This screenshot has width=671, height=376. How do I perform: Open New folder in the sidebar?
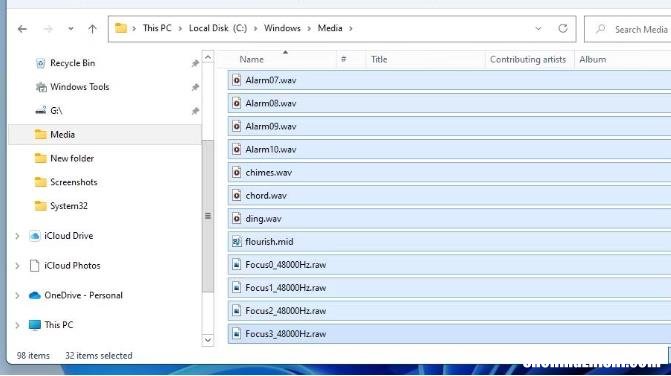(72, 158)
